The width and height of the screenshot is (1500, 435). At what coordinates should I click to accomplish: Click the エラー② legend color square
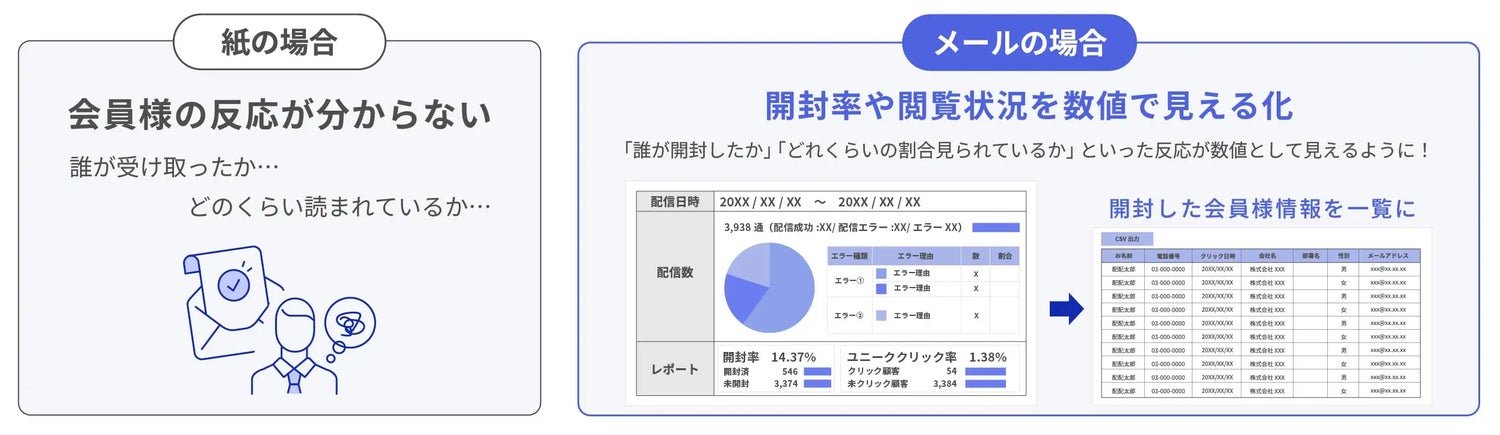[x=881, y=316]
